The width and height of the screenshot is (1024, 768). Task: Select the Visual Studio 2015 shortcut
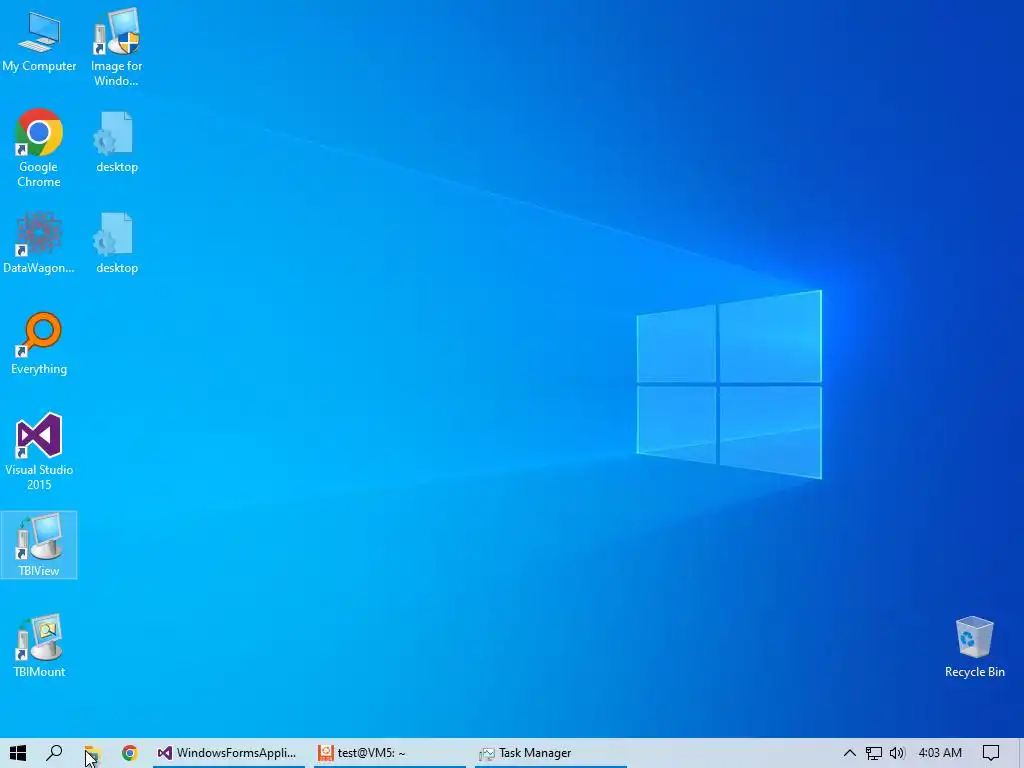(x=39, y=451)
